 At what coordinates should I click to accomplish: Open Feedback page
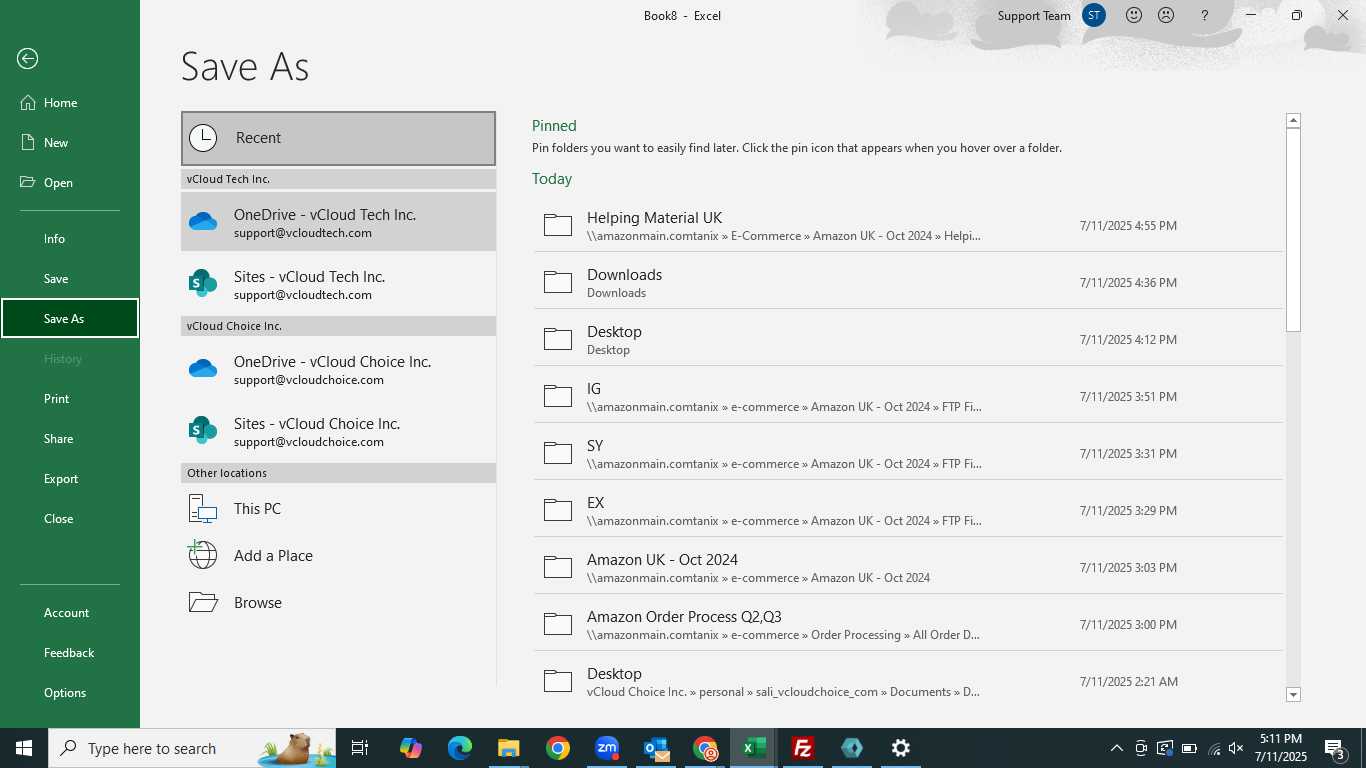point(70,653)
